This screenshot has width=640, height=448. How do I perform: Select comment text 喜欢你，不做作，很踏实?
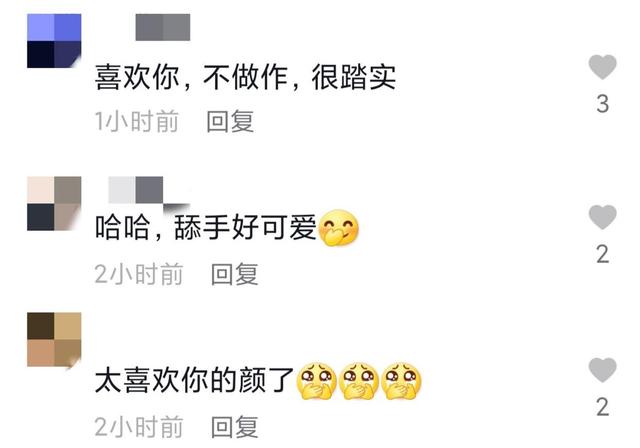245,77
